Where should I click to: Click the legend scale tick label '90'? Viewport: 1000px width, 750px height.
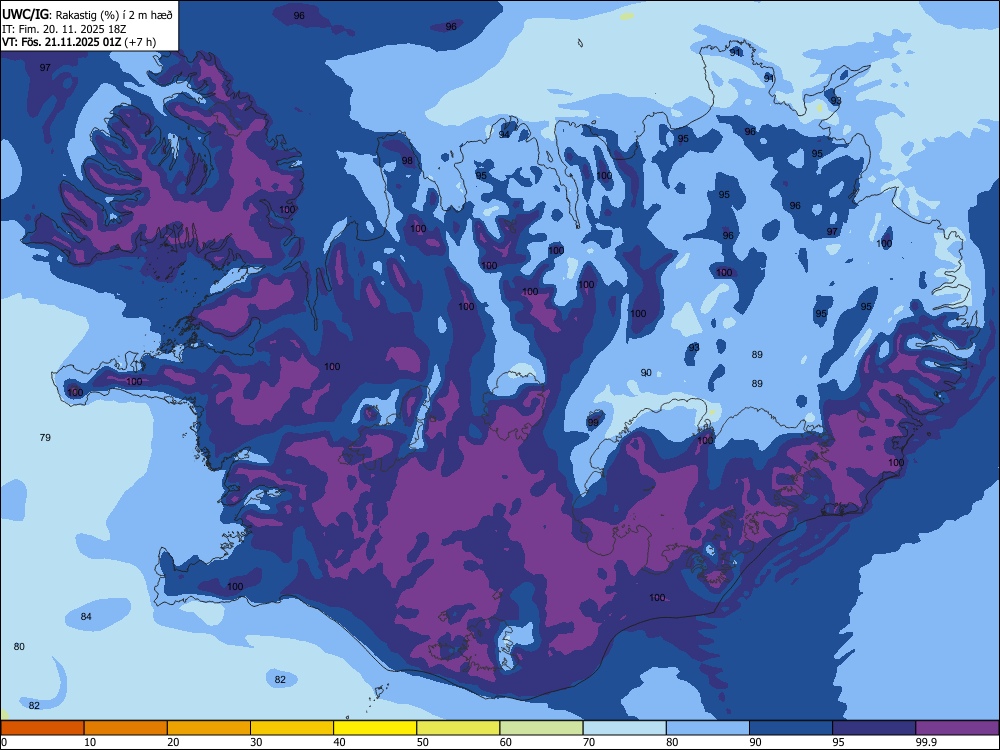pos(755,742)
